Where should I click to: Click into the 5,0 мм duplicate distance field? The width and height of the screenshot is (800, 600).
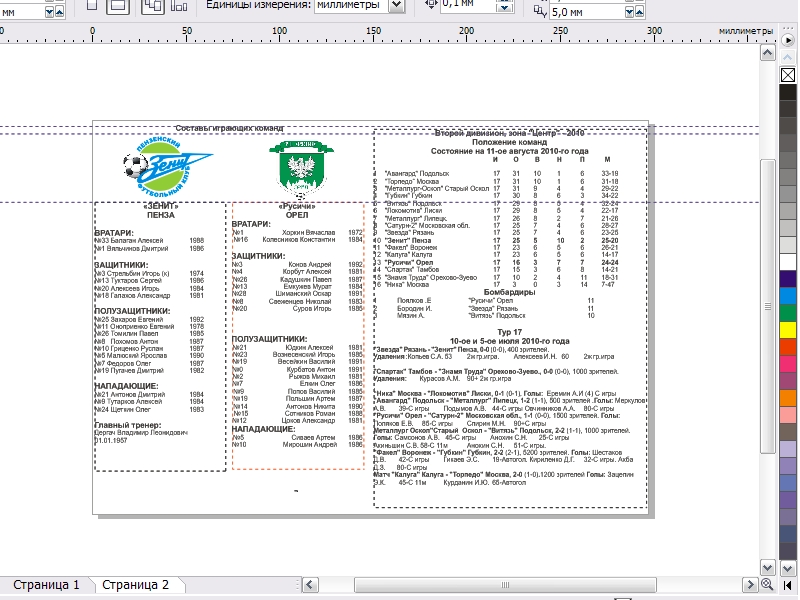click(x=587, y=12)
